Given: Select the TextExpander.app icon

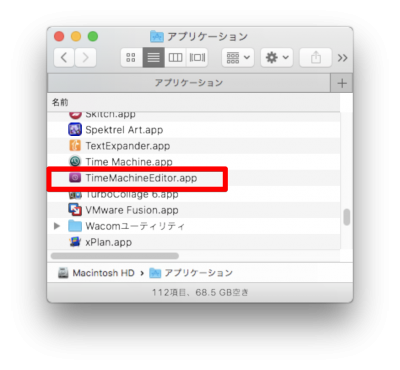Looking at the screenshot, I should click(75, 146).
